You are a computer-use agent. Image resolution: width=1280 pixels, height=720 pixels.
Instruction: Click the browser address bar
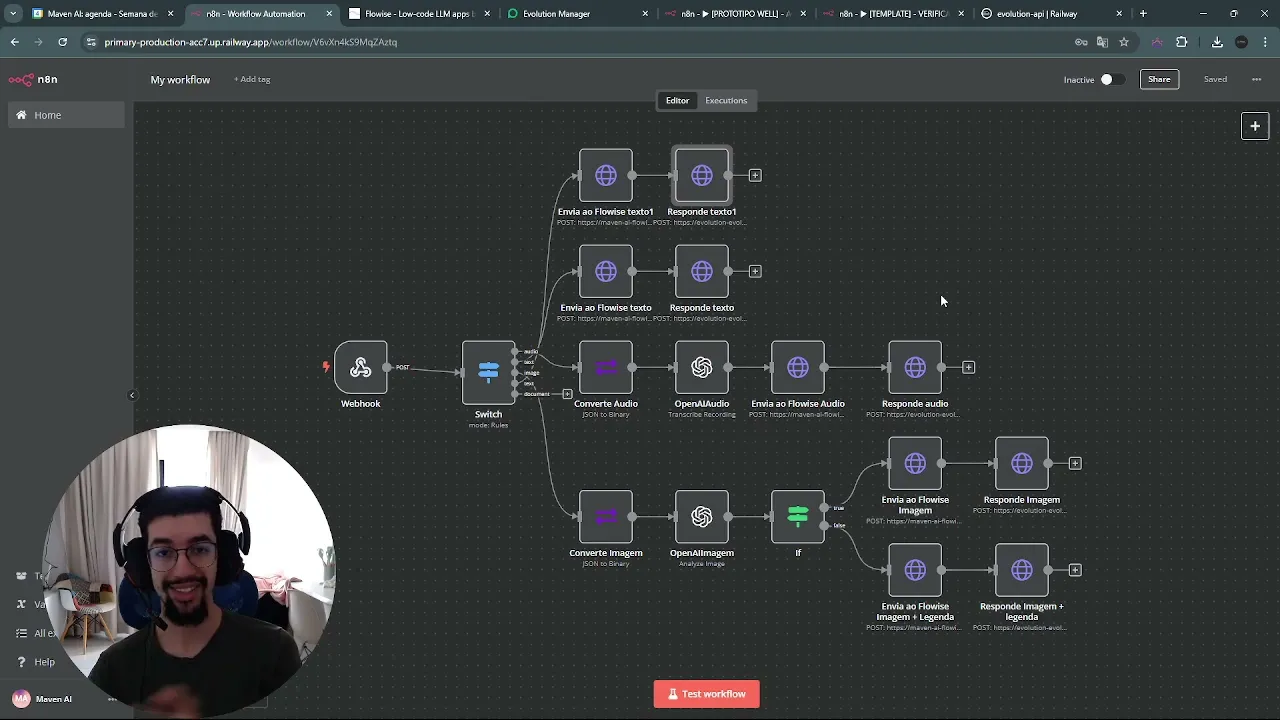click(x=580, y=42)
